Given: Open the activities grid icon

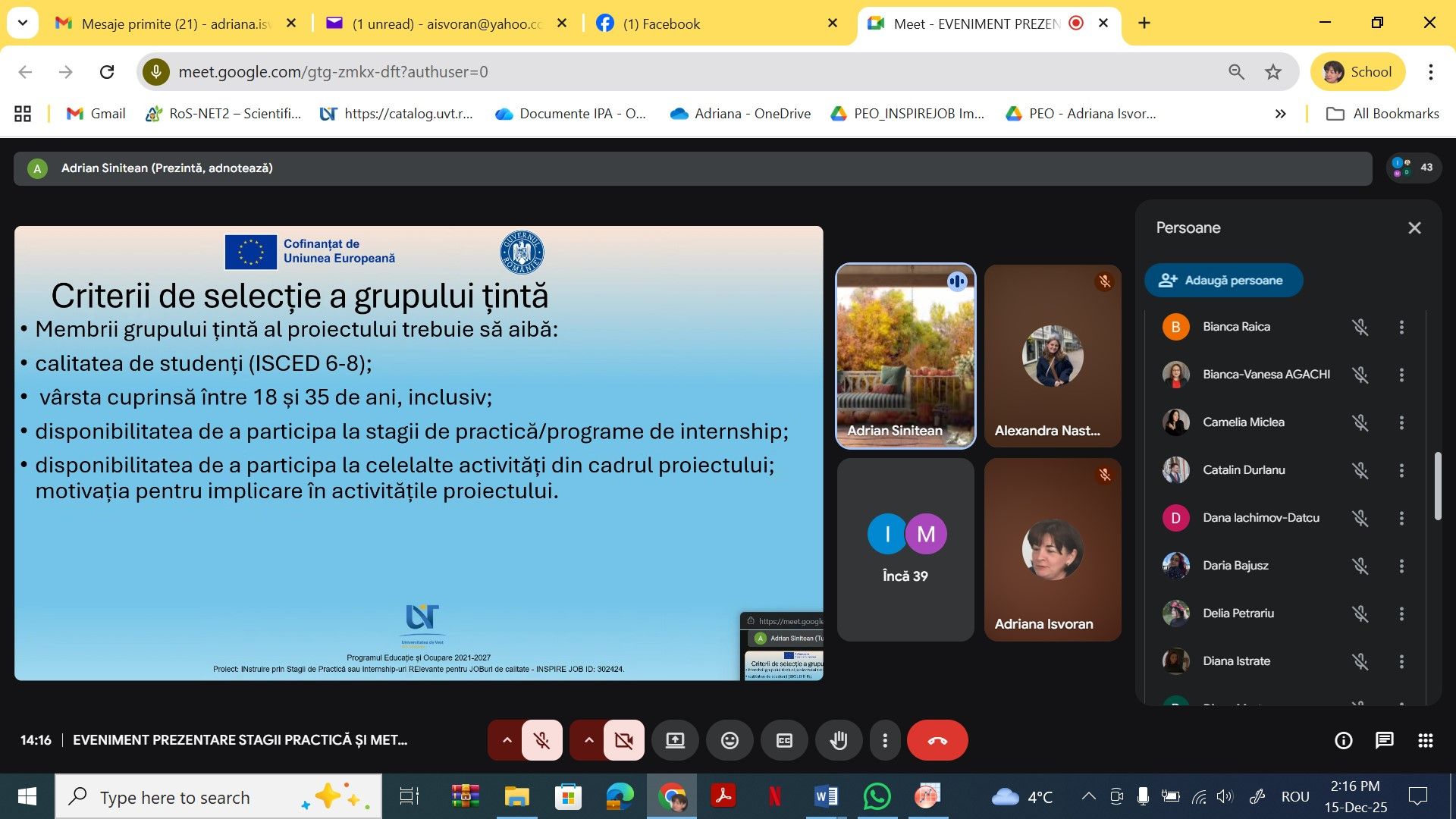Looking at the screenshot, I should (x=1425, y=740).
